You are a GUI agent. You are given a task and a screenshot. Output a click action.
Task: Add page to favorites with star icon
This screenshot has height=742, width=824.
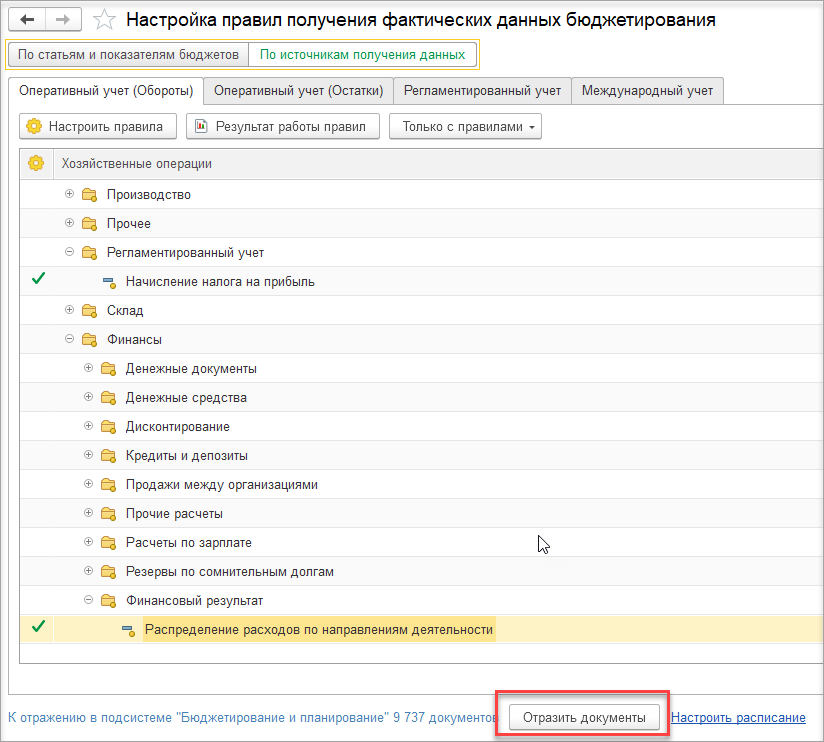click(104, 20)
